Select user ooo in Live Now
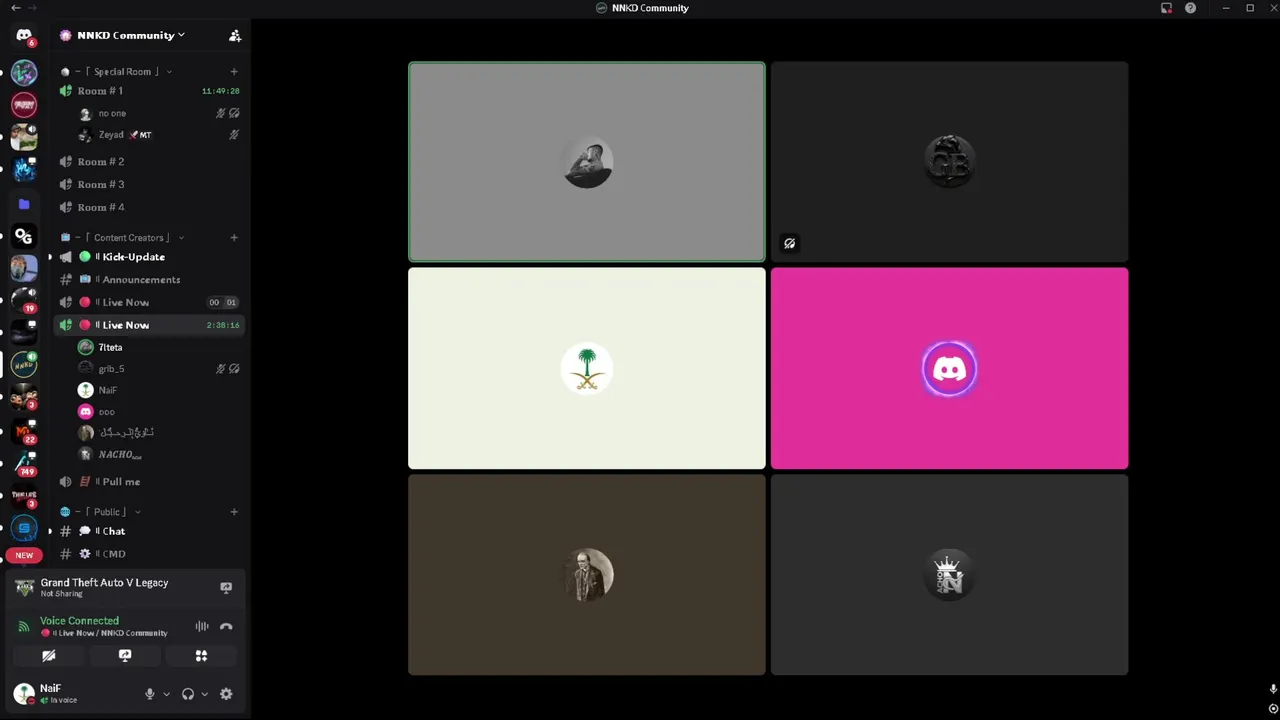 click(x=158, y=412)
